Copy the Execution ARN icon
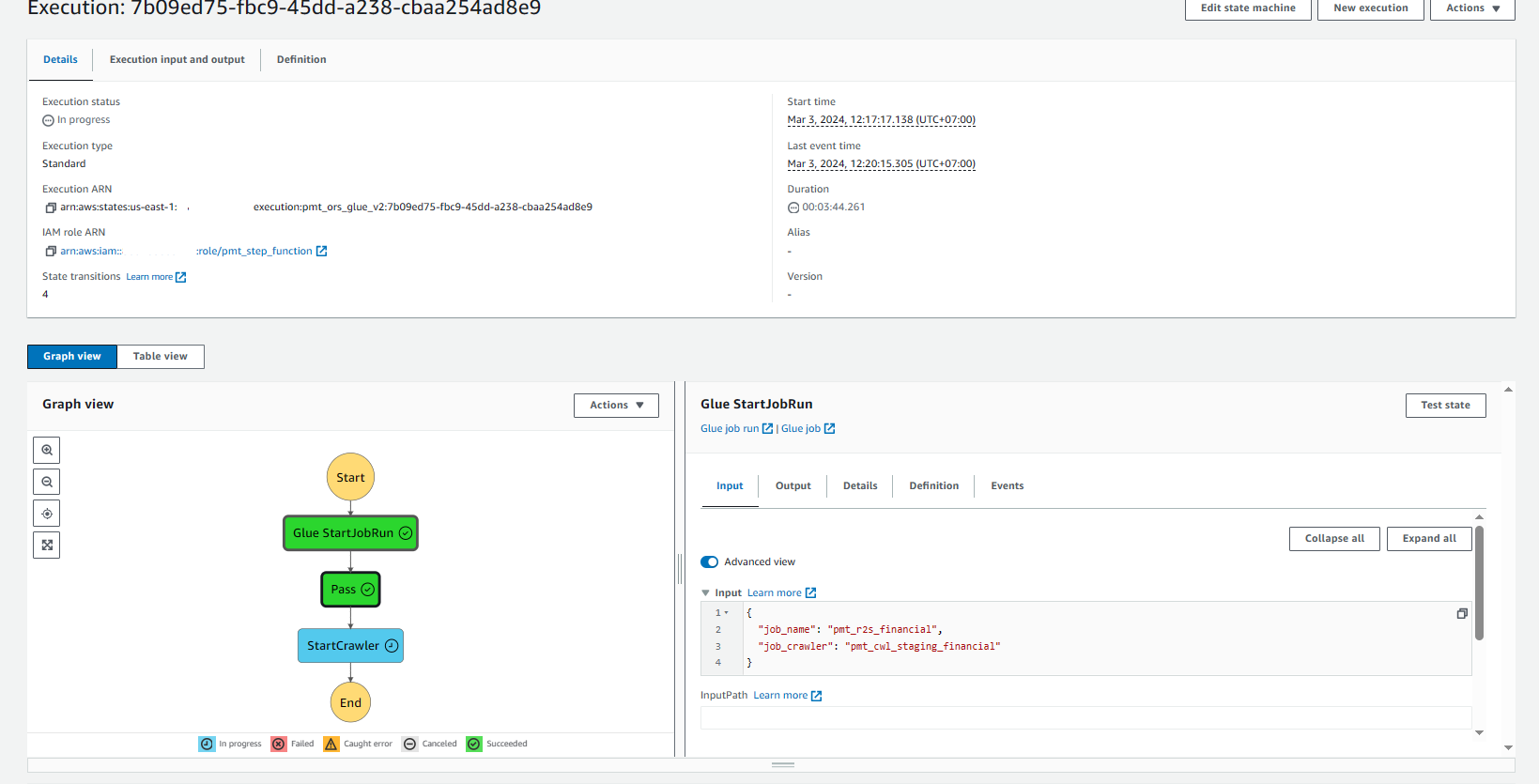The width and height of the screenshot is (1539, 784). (x=51, y=208)
